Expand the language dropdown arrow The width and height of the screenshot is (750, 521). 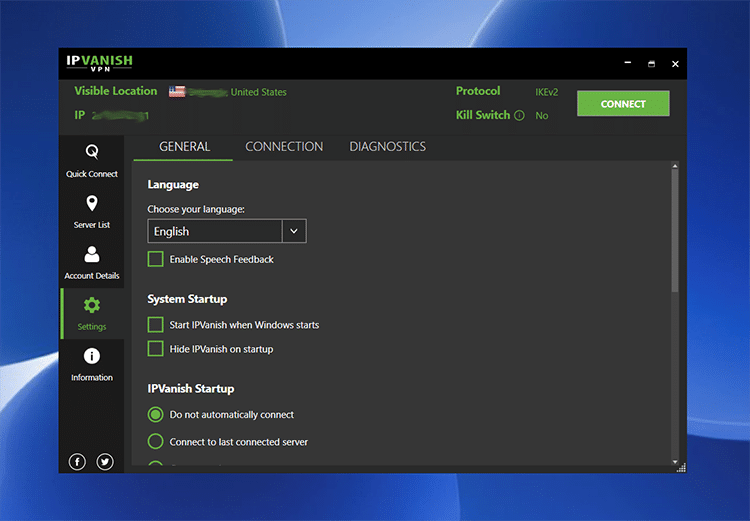click(294, 231)
